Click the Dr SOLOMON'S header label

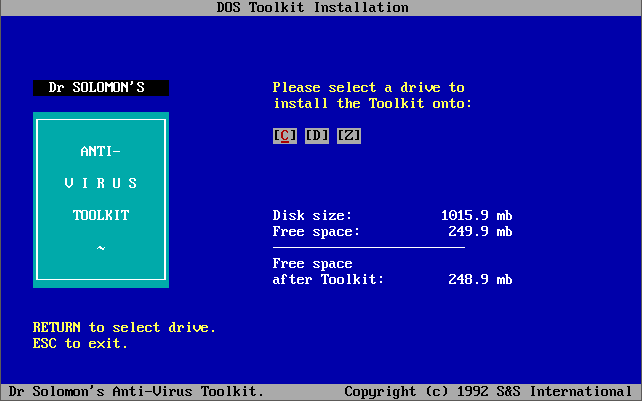click(100, 88)
